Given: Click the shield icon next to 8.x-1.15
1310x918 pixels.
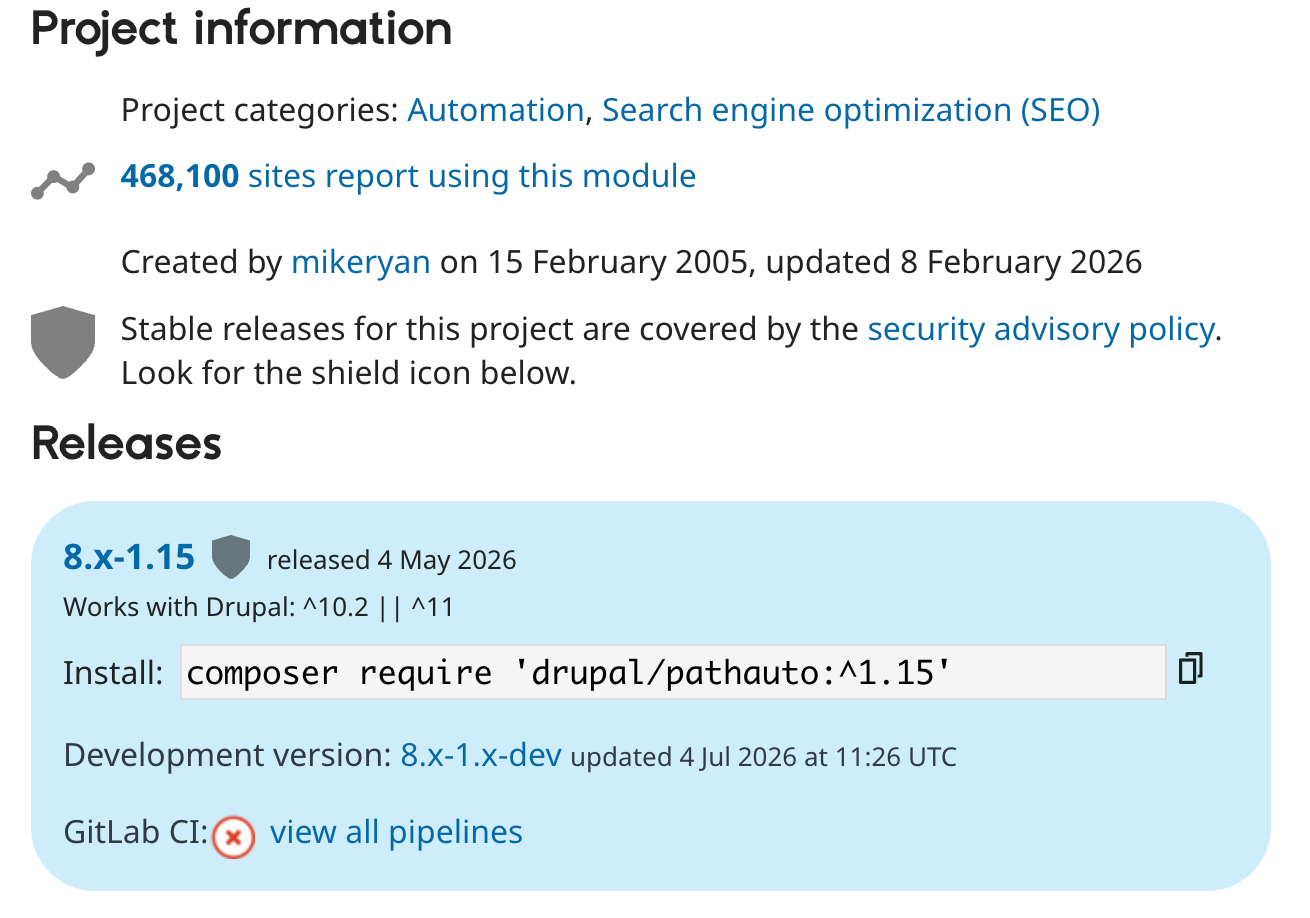Looking at the screenshot, I should click(x=230, y=557).
